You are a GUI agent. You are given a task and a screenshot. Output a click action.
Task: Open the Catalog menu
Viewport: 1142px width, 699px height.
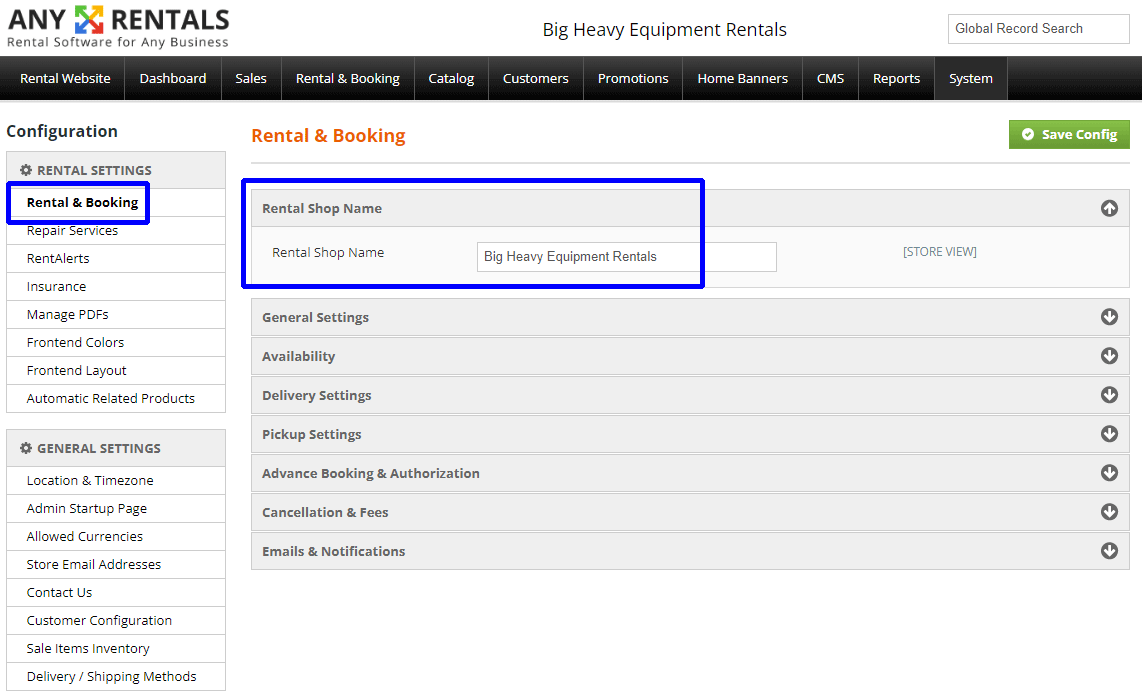(x=451, y=79)
